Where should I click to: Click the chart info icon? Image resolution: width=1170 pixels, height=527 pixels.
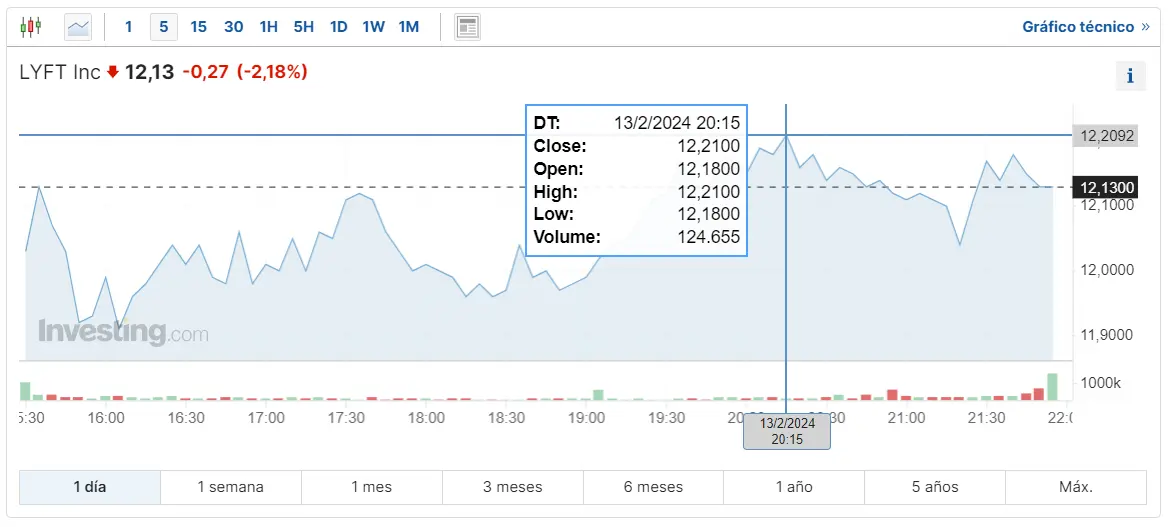click(1130, 75)
